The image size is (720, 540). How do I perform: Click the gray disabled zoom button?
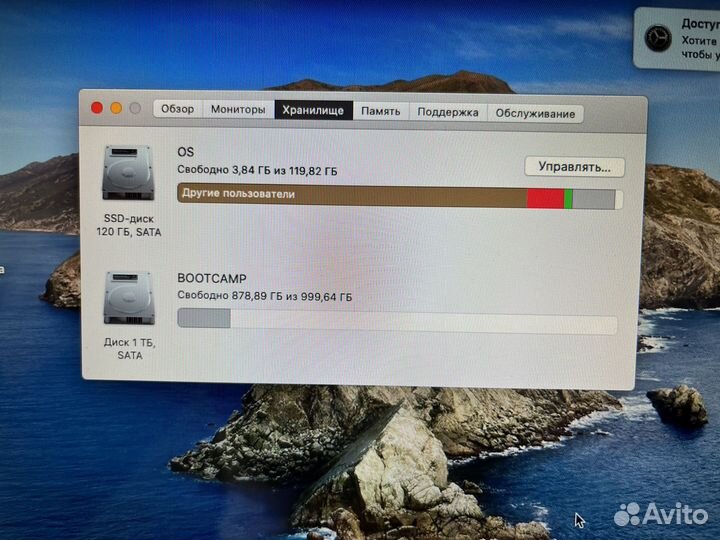pos(135,108)
